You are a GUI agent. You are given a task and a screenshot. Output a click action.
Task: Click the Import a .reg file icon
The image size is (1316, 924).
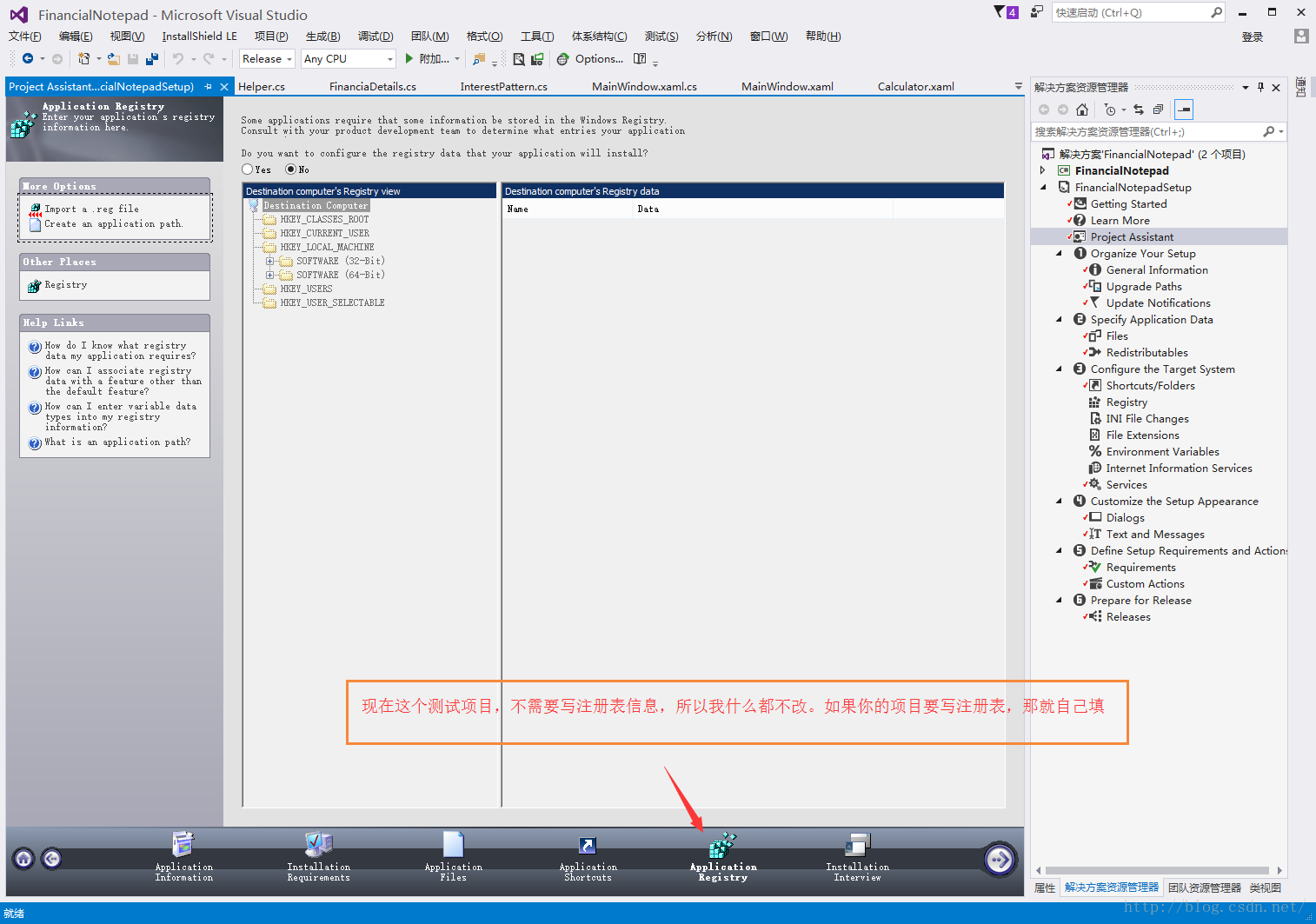click(36, 209)
